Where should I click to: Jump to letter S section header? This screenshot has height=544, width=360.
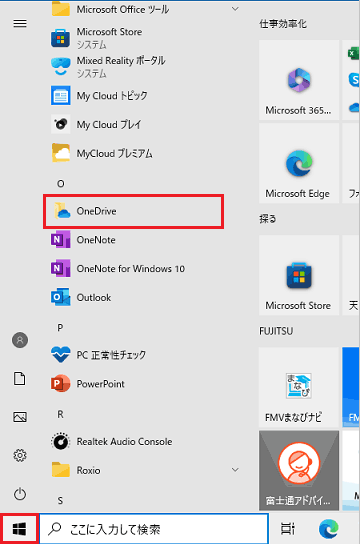[60, 501]
